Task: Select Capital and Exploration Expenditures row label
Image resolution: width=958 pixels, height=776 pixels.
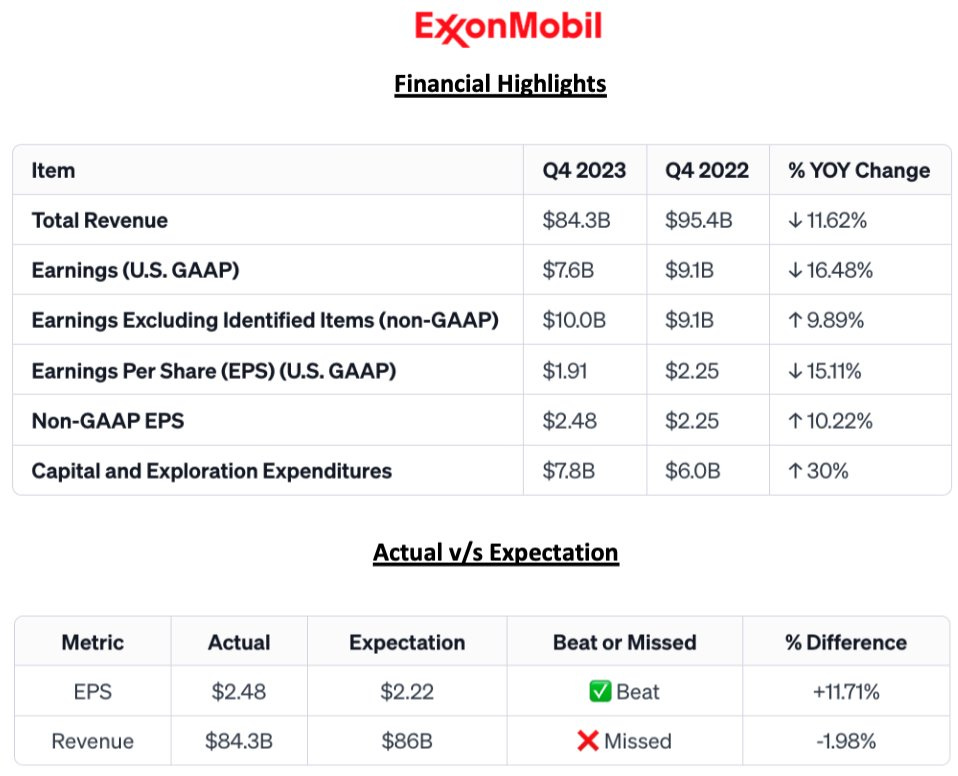Action: point(212,471)
